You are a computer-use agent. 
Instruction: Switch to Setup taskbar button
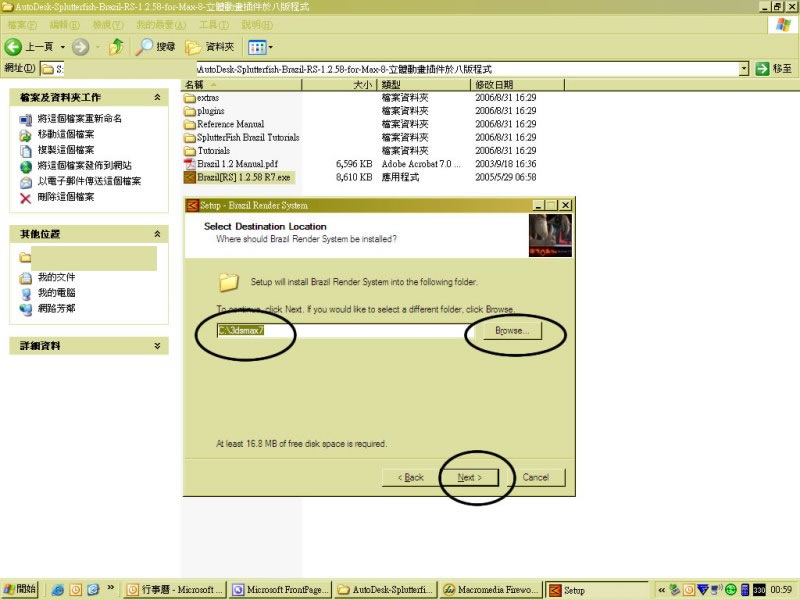[x=597, y=590]
